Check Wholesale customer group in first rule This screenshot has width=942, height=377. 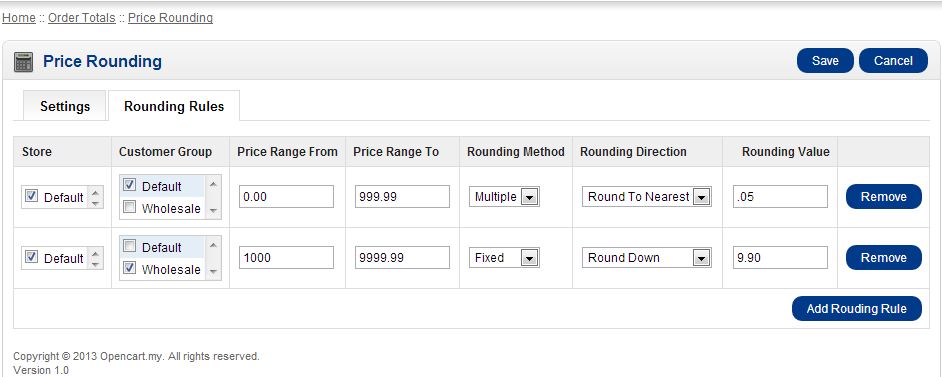coord(129,208)
